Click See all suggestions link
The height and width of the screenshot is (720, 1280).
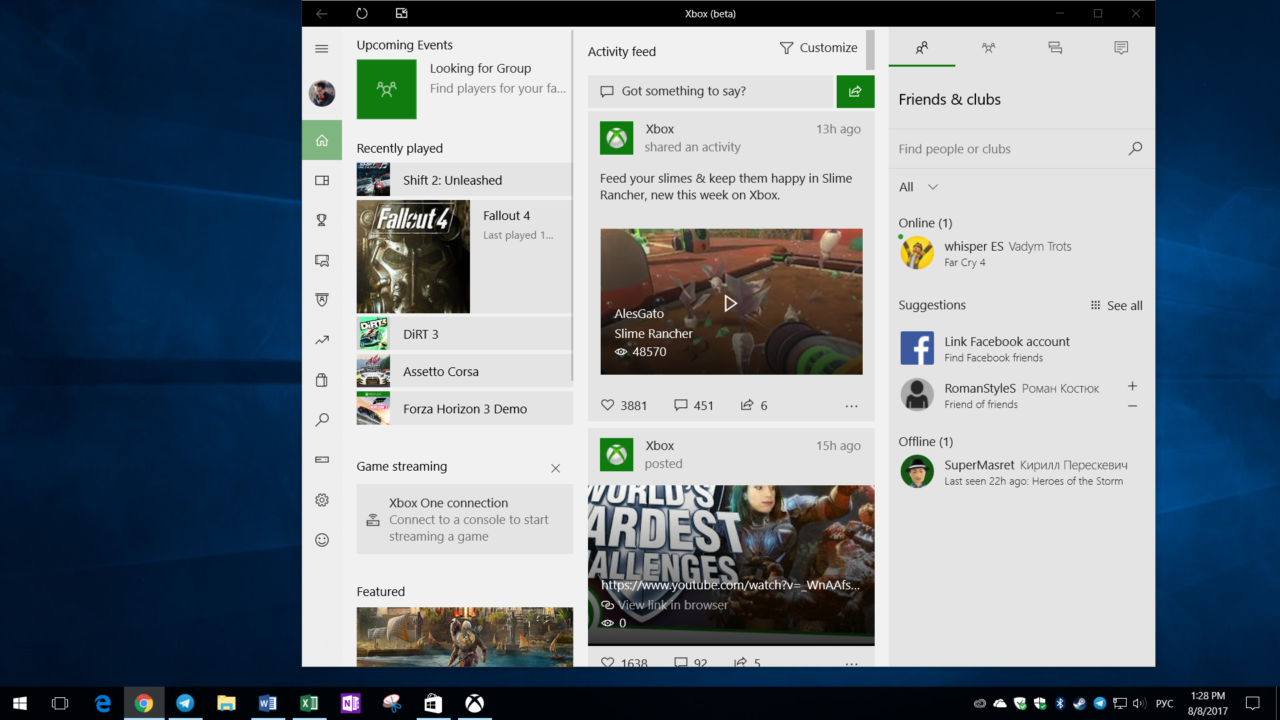click(x=1116, y=306)
